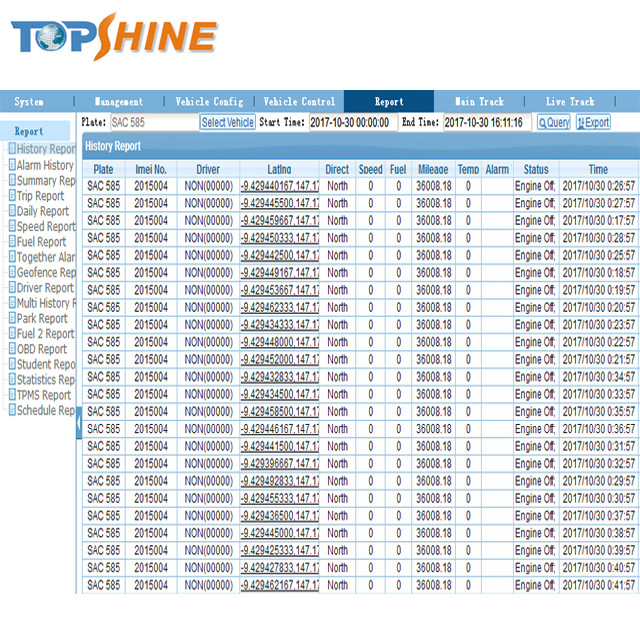
Task: Open the Alarm History report icon
Action: (x=12, y=164)
